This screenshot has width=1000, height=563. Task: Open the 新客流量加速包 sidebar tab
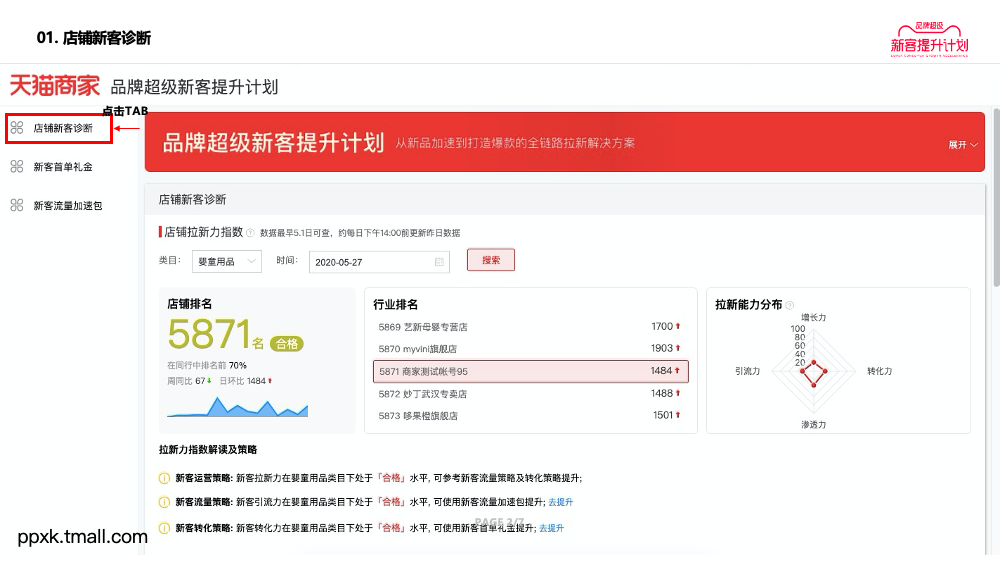point(68,205)
